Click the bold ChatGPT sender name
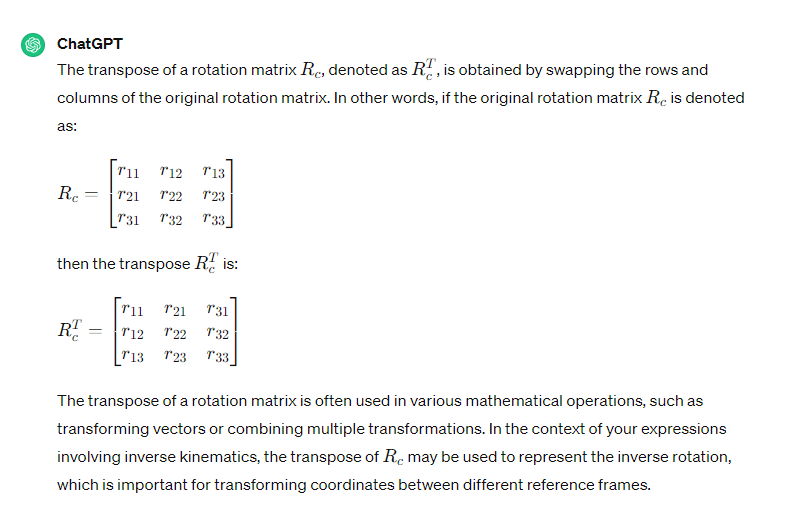 point(89,44)
